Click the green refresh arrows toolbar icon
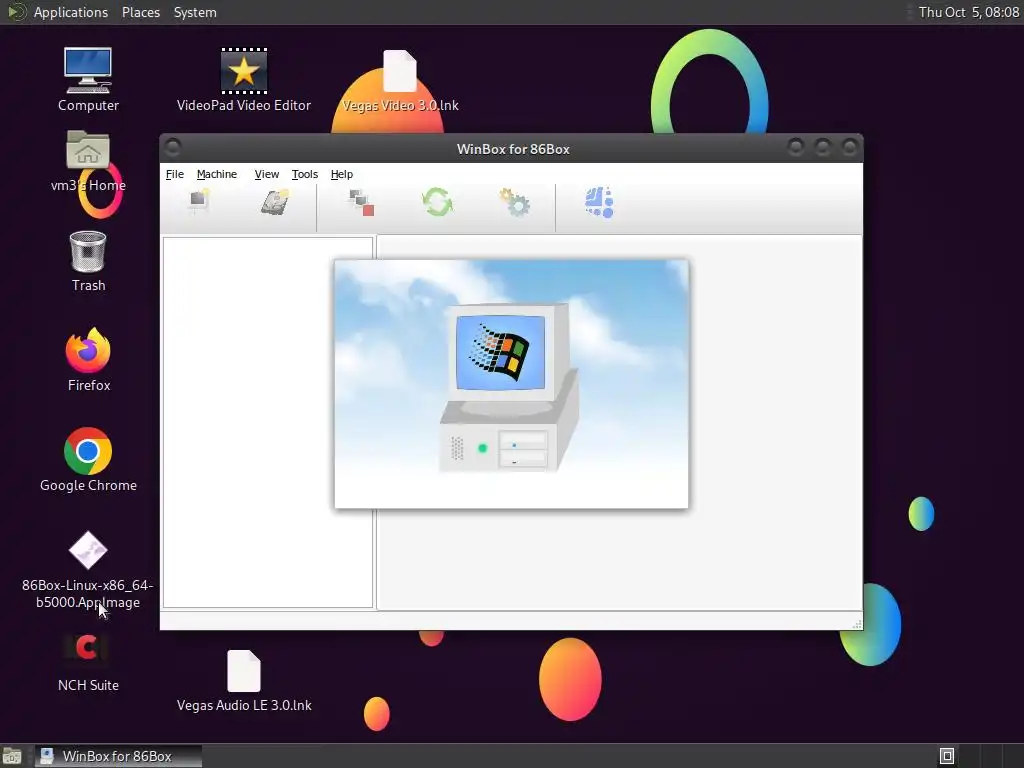The height and width of the screenshot is (768, 1024). point(437,202)
